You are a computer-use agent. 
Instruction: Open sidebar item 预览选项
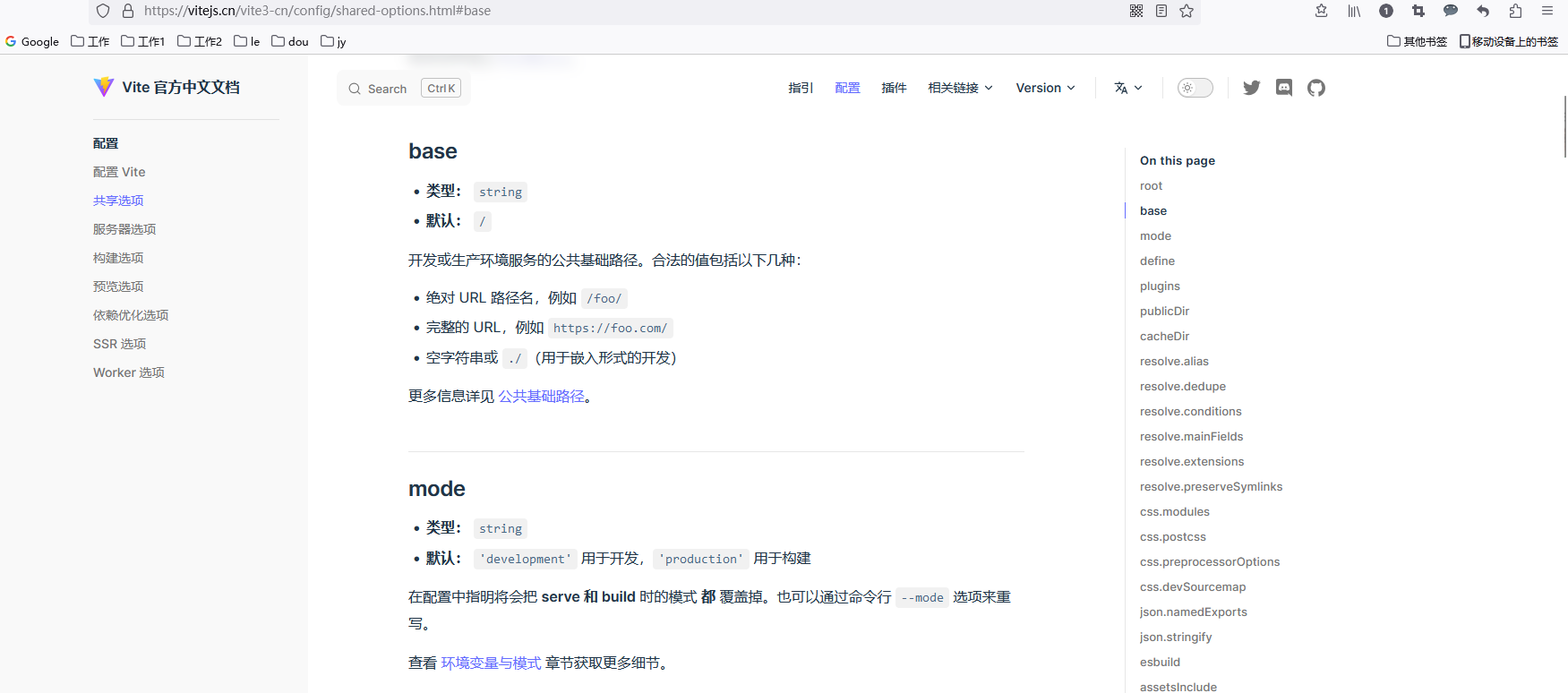(118, 287)
